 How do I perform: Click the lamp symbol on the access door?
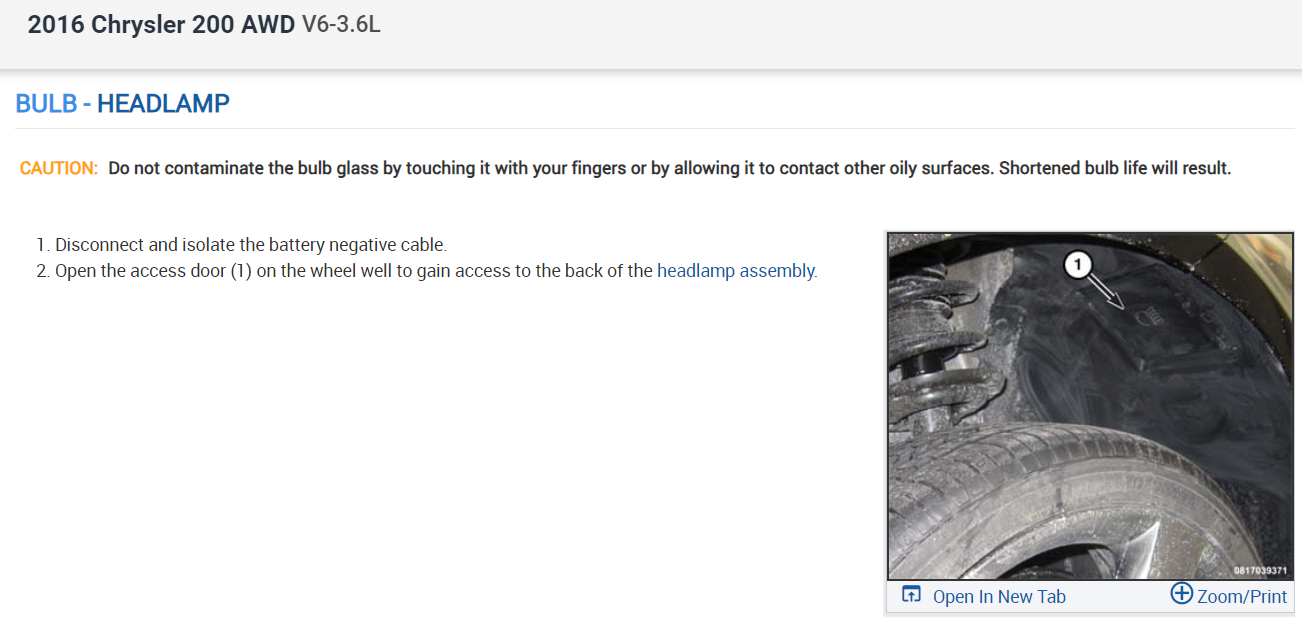coord(1148,317)
